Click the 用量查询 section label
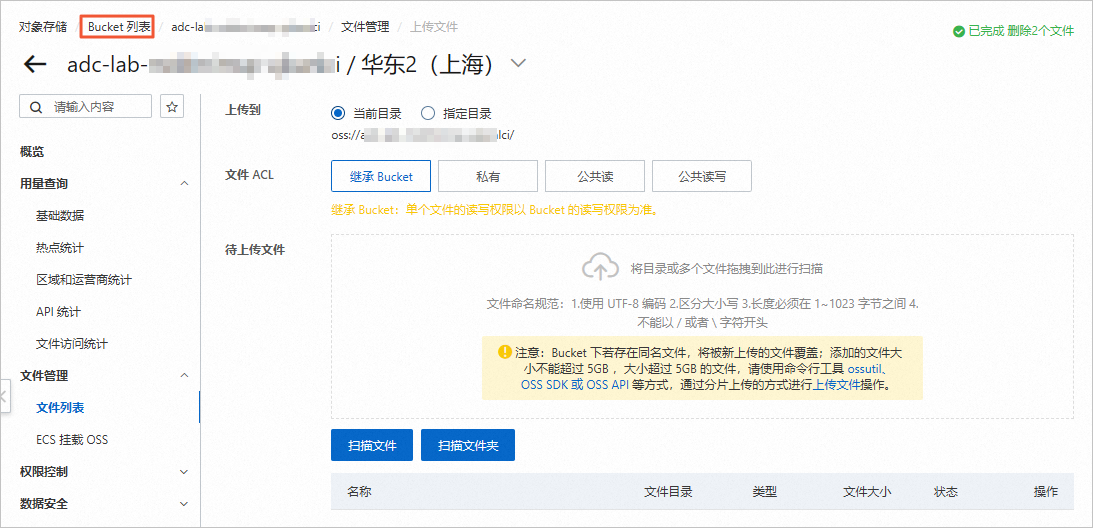Viewport: 1093px width, 528px height. point(44,183)
